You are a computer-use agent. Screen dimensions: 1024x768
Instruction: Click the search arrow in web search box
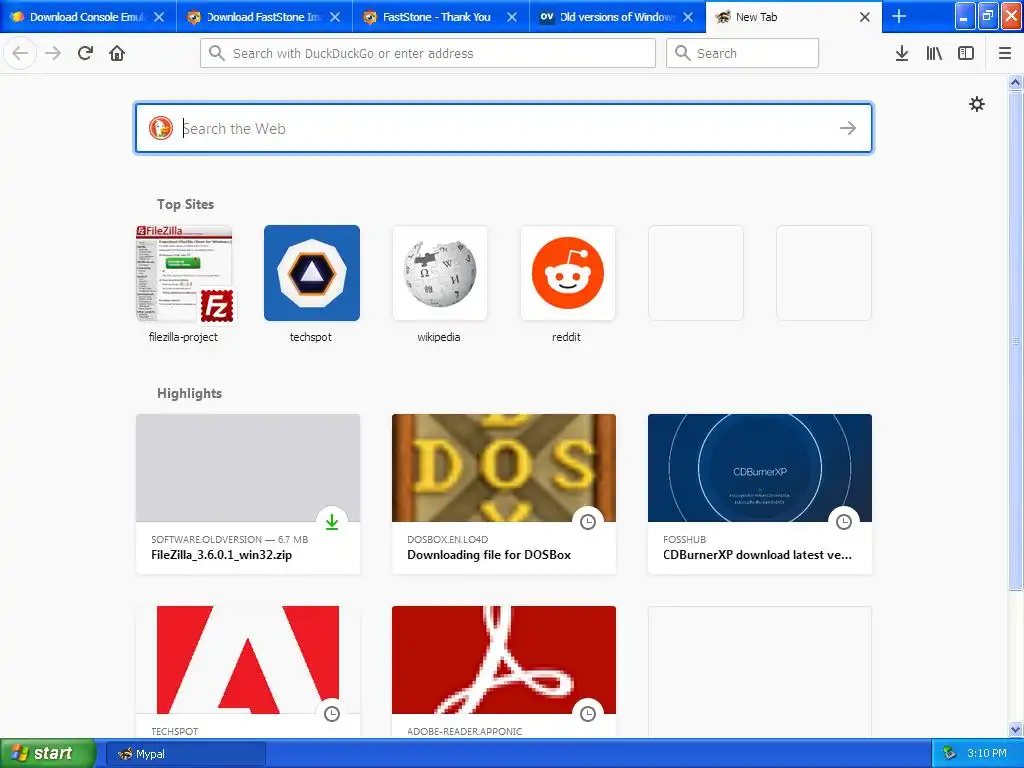tap(848, 128)
